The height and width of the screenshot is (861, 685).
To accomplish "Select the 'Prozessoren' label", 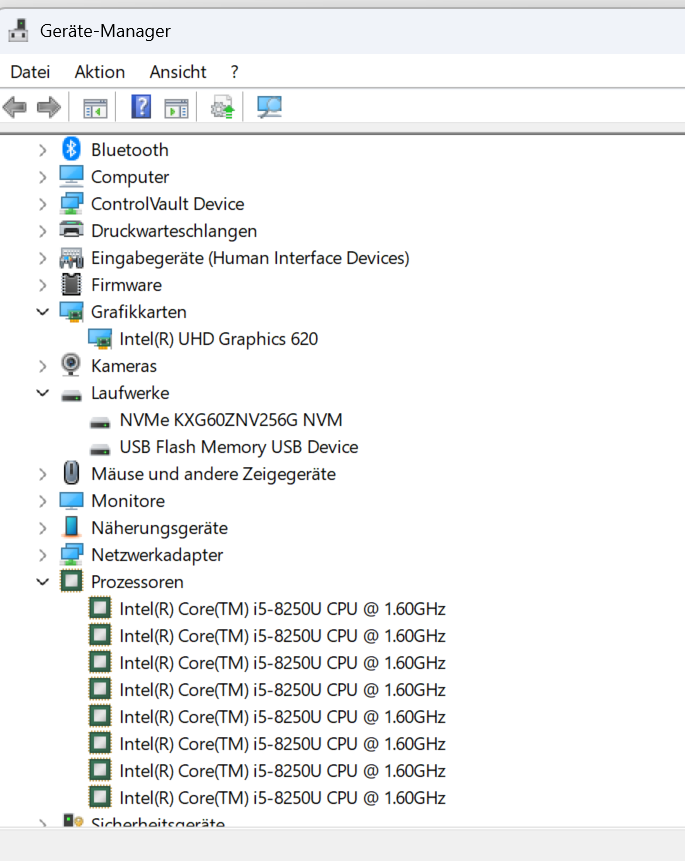I will 137,582.
